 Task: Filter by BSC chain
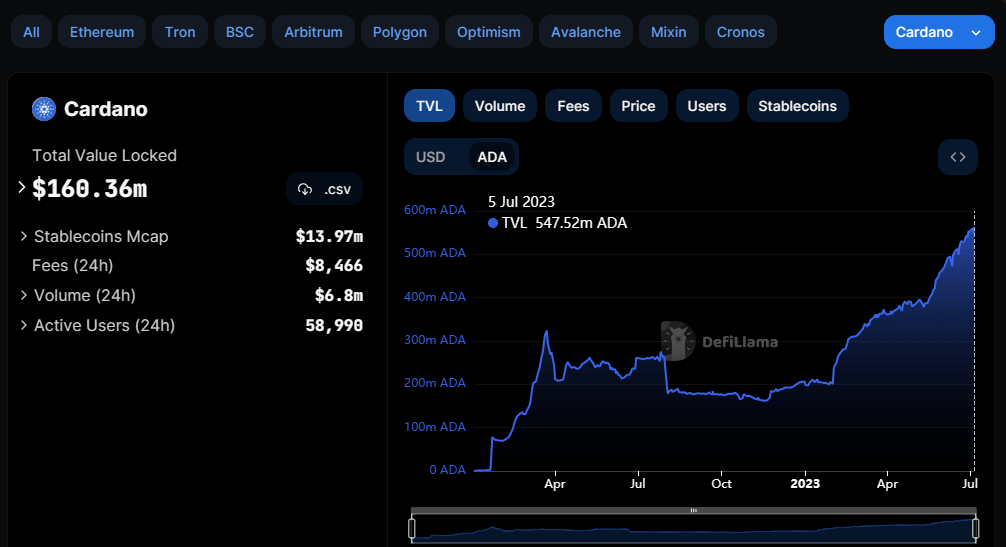[x=240, y=32]
